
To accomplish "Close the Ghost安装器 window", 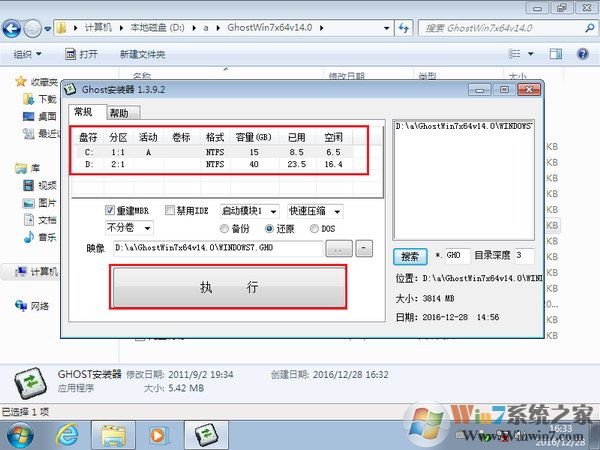I will coord(529,90).
